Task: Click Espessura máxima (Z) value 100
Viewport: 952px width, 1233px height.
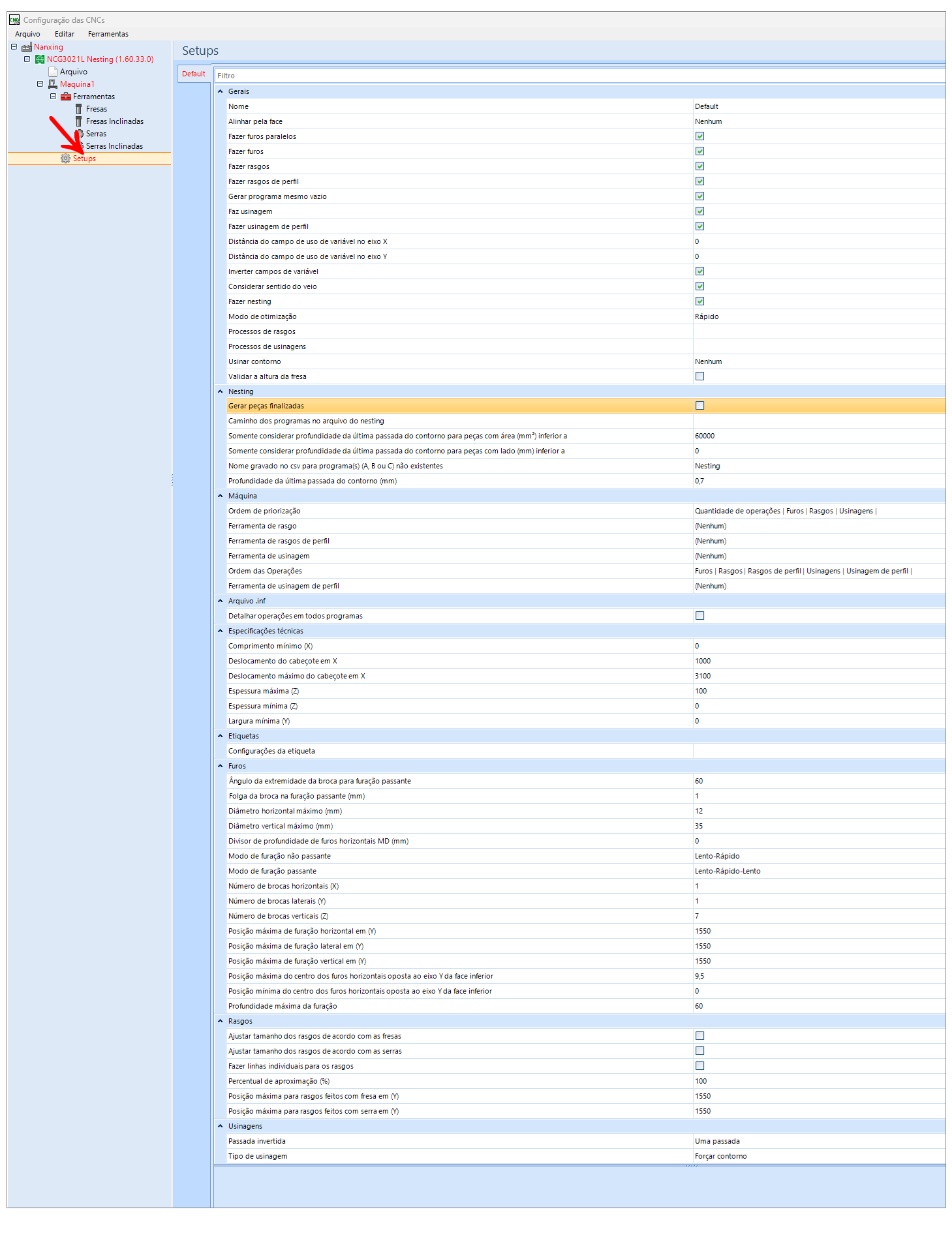Action: pos(701,691)
